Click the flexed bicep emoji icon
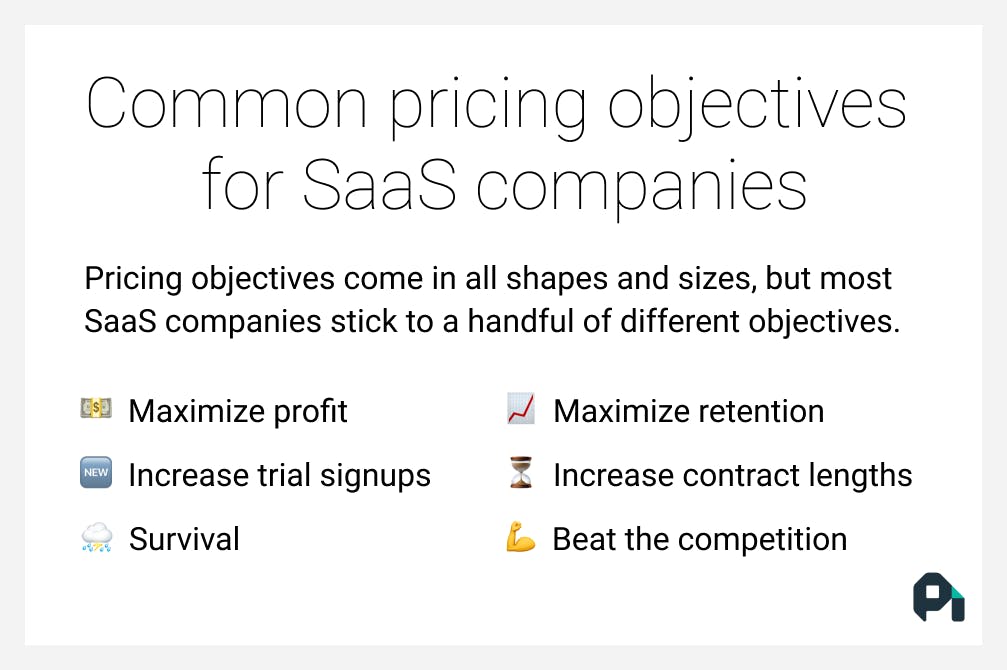This screenshot has width=1007, height=670. [x=520, y=539]
